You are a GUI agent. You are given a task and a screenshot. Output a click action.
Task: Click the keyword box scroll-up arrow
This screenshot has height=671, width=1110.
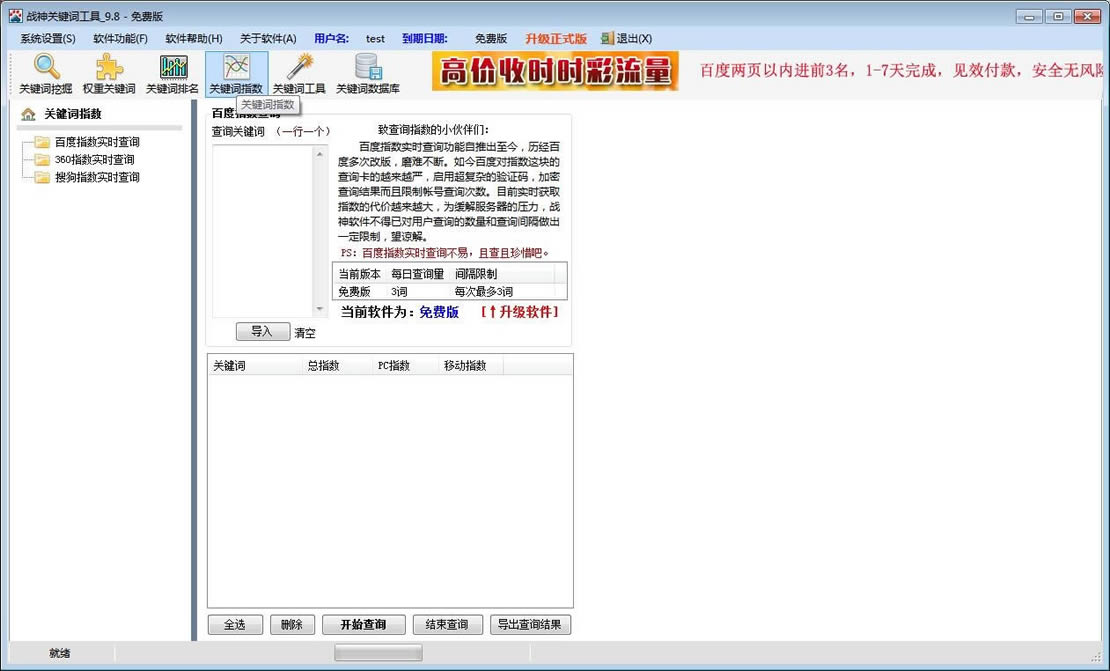point(320,154)
